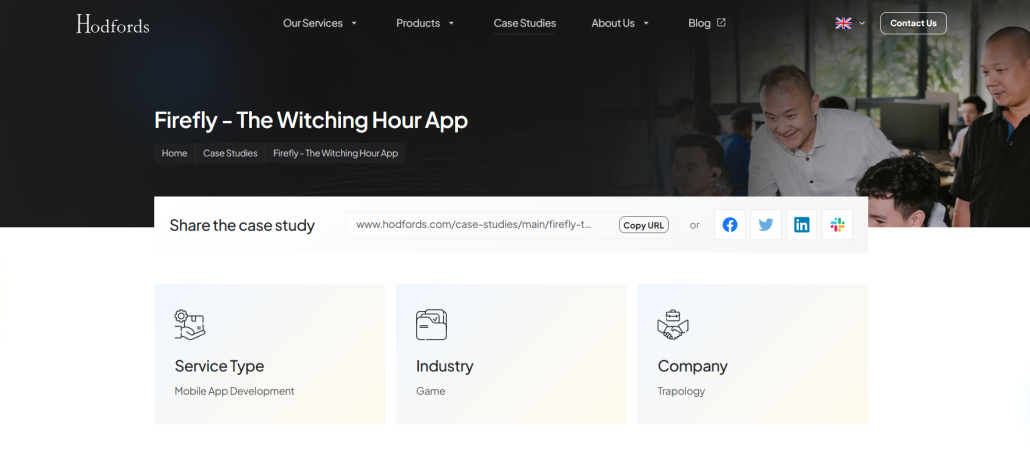Click the Company heading
This screenshot has height=468, width=1030.
pyautogui.click(x=692, y=366)
